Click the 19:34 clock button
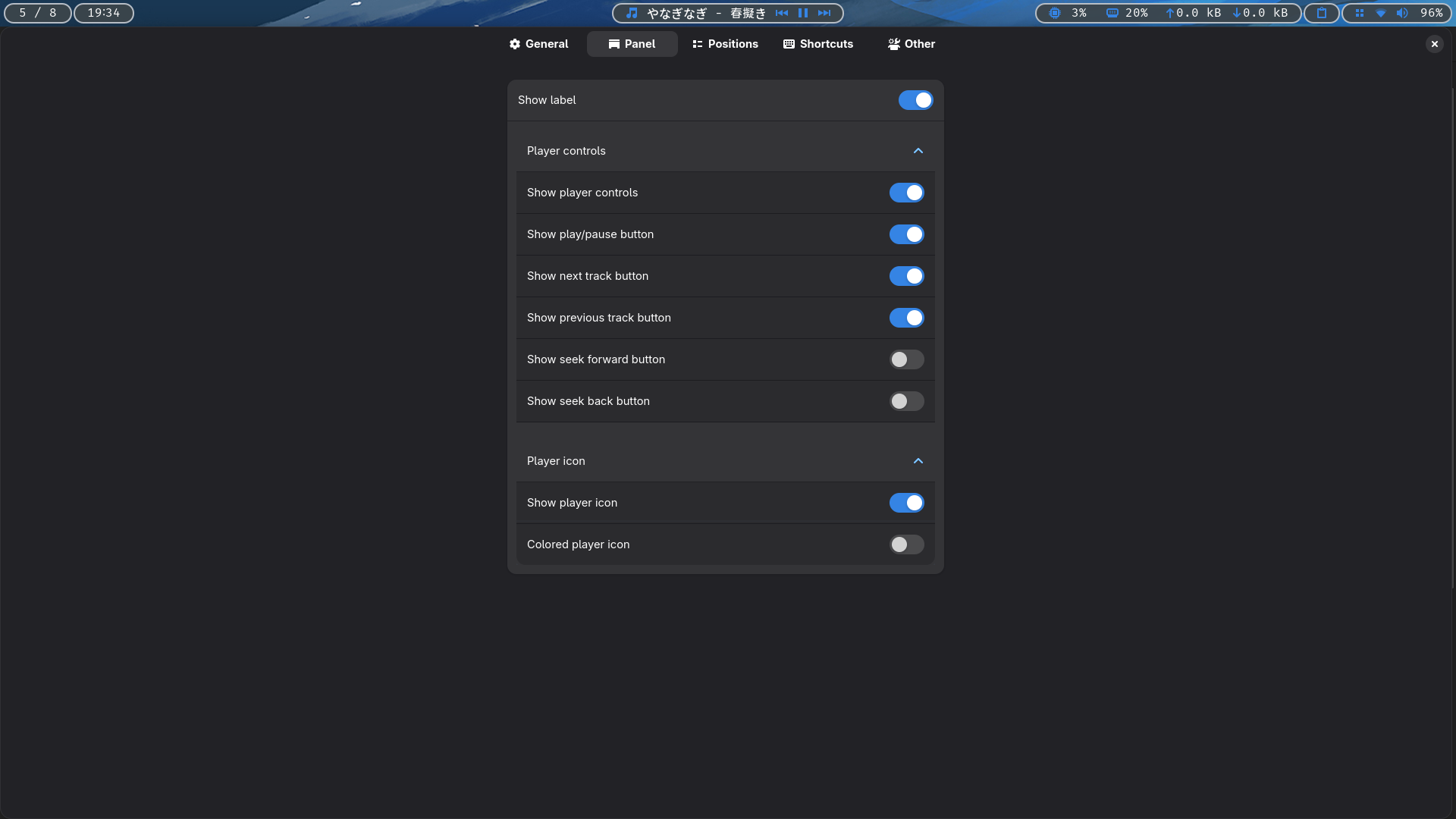Screen dimensions: 1456x819 pos(104,13)
